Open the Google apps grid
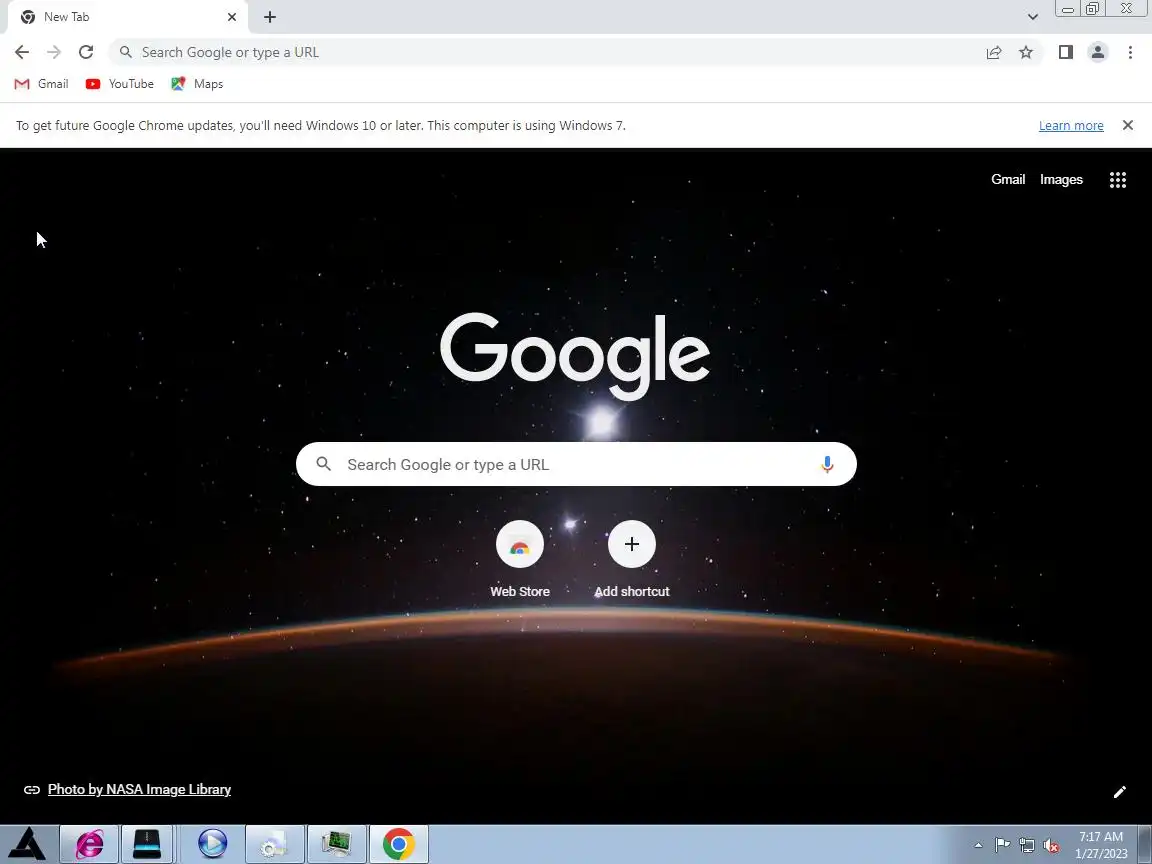1152x864 pixels. click(x=1117, y=180)
